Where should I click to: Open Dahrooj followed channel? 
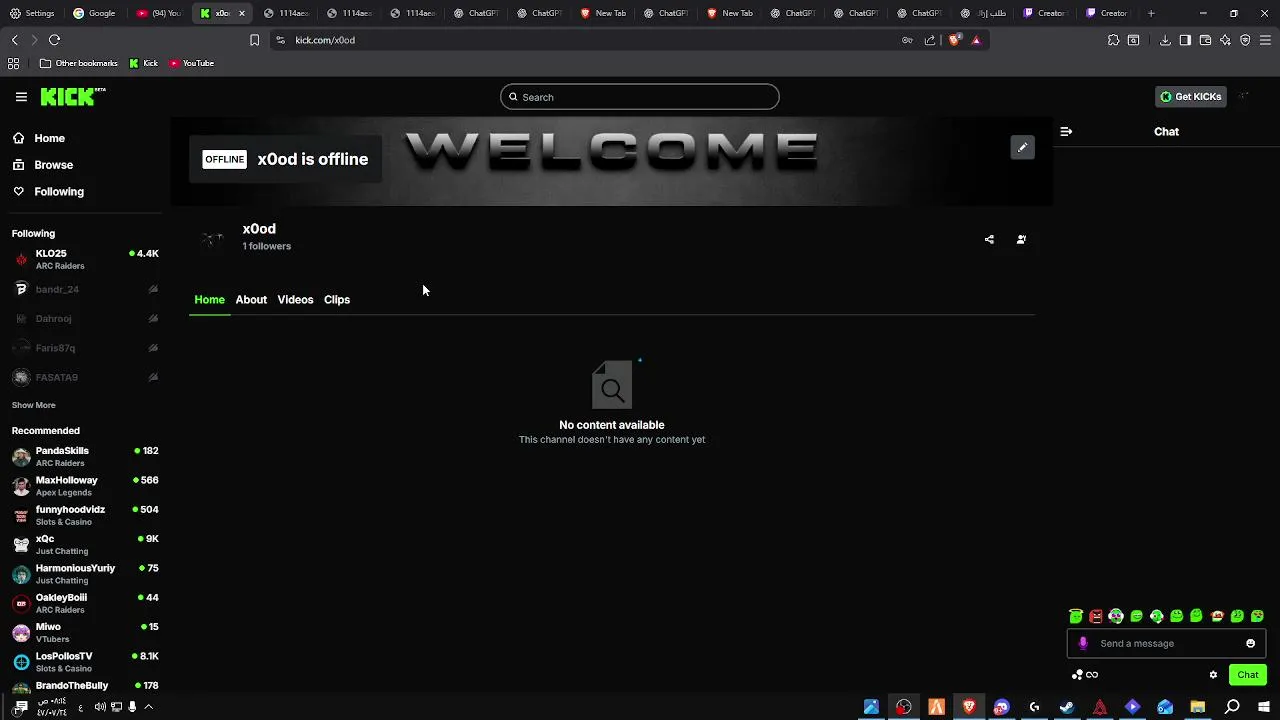tap(85, 318)
